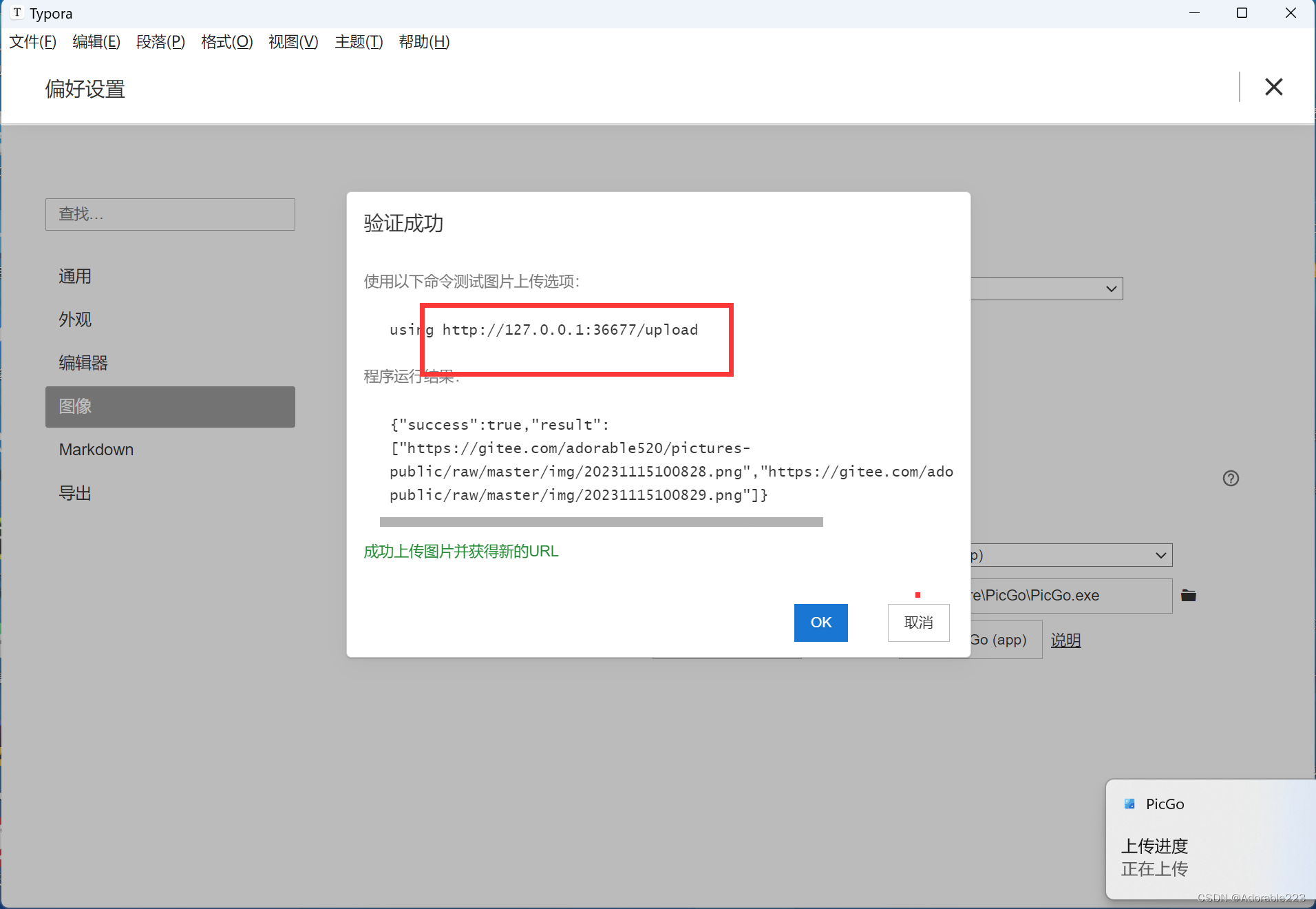Minimize the Typora window
Viewport: 1316px width, 909px height.
(x=1194, y=13)
